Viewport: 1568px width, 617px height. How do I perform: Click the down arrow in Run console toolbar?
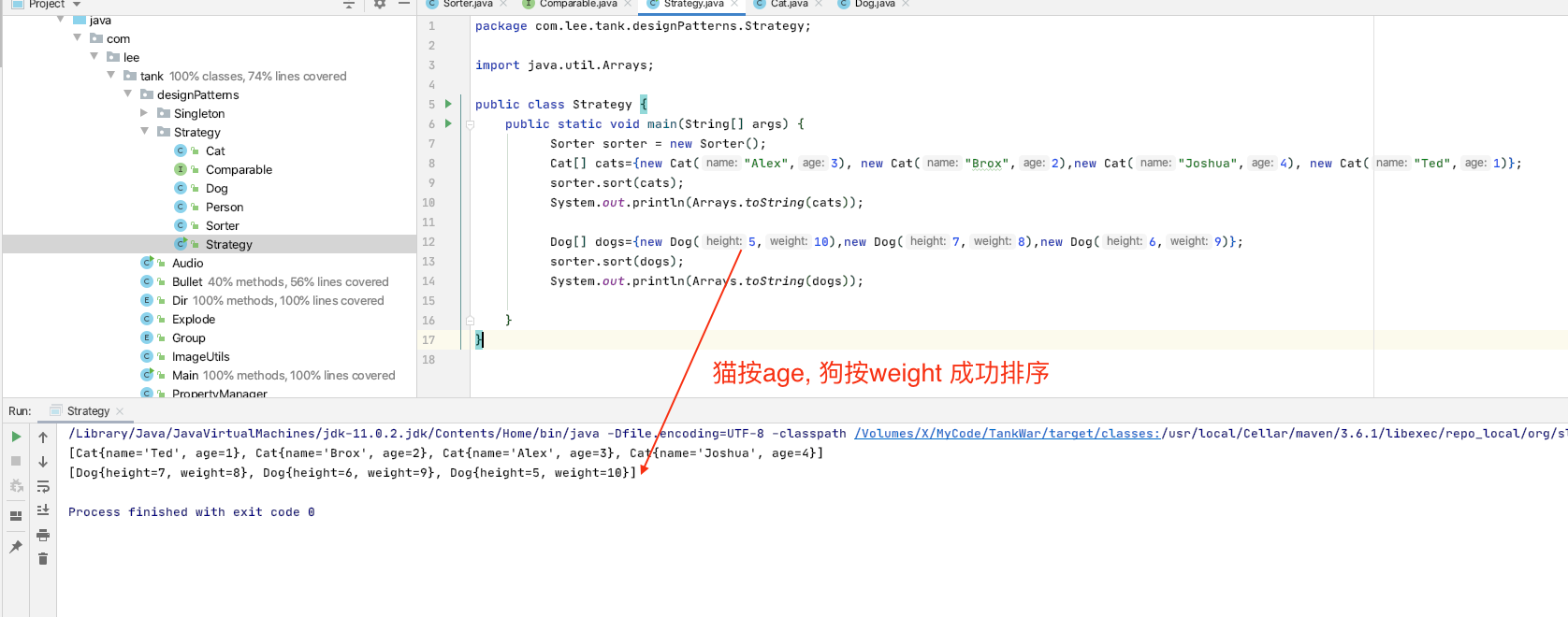pos(43,462)
